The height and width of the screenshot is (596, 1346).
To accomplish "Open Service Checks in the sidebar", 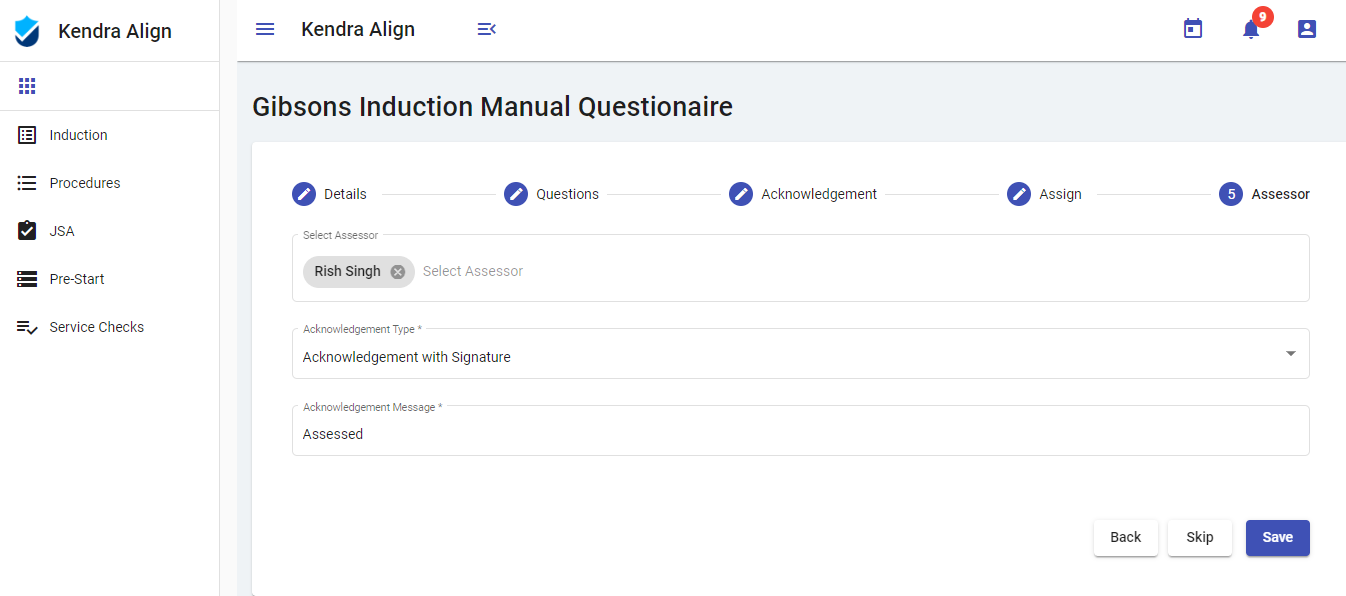I will (109, 327).
